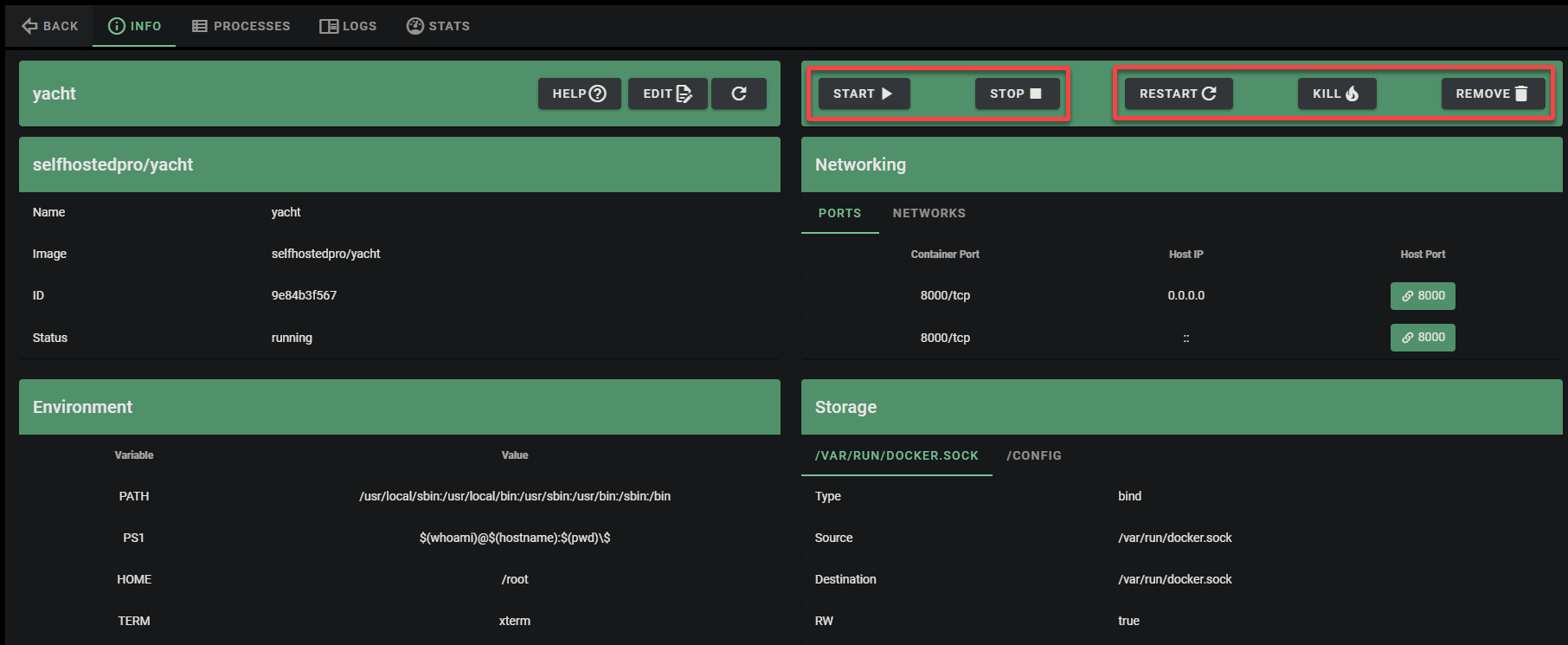The image size is (1568, 645).
Task: Start the container with play button
Action: coord(864,94)
